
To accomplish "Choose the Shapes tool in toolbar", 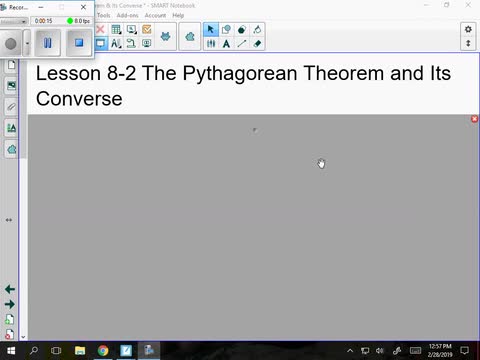I will click(x=226, y=29).
